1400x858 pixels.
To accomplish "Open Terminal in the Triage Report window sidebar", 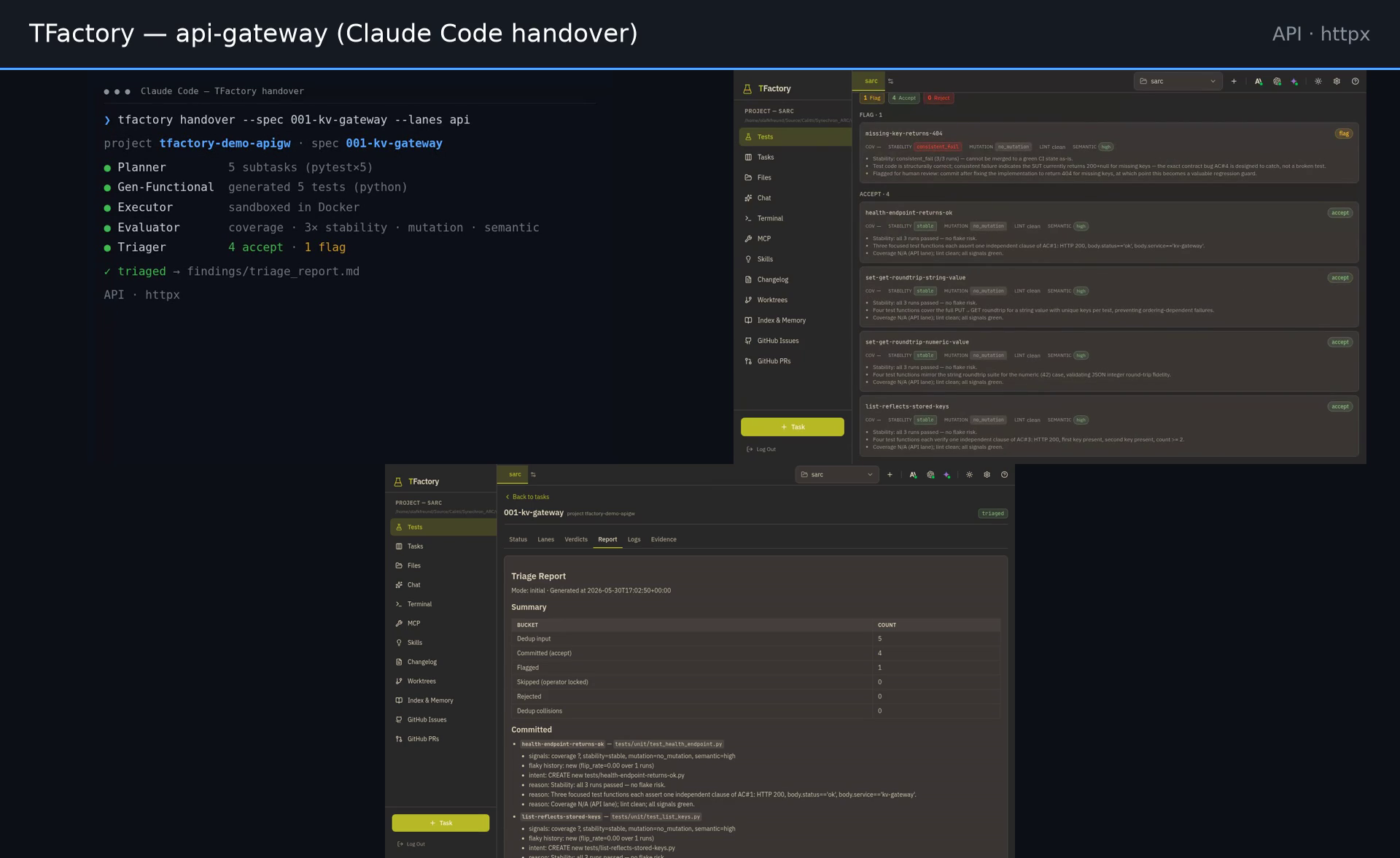I will tap(443, 605).
